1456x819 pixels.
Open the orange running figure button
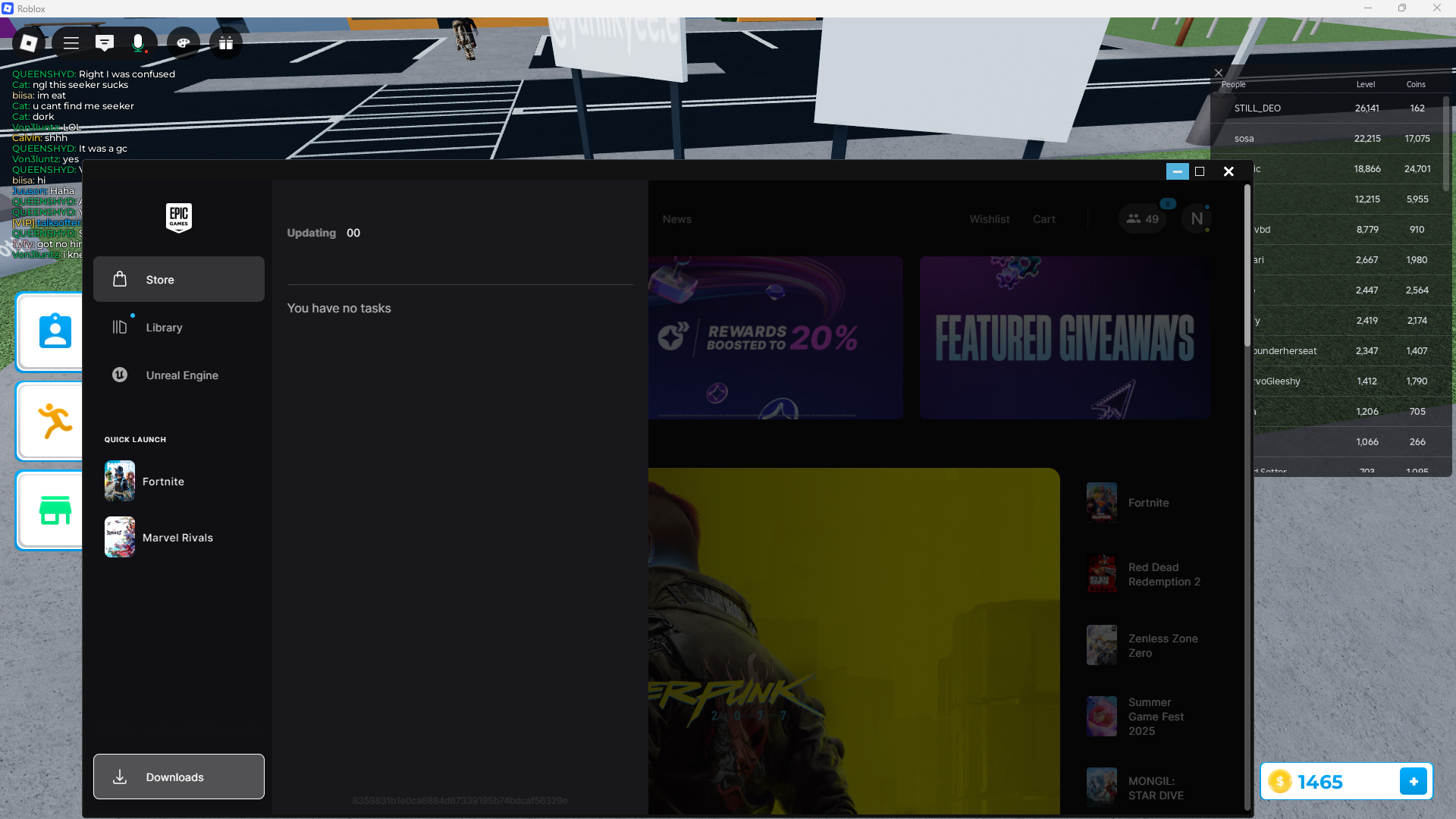(x=50, y=421)
